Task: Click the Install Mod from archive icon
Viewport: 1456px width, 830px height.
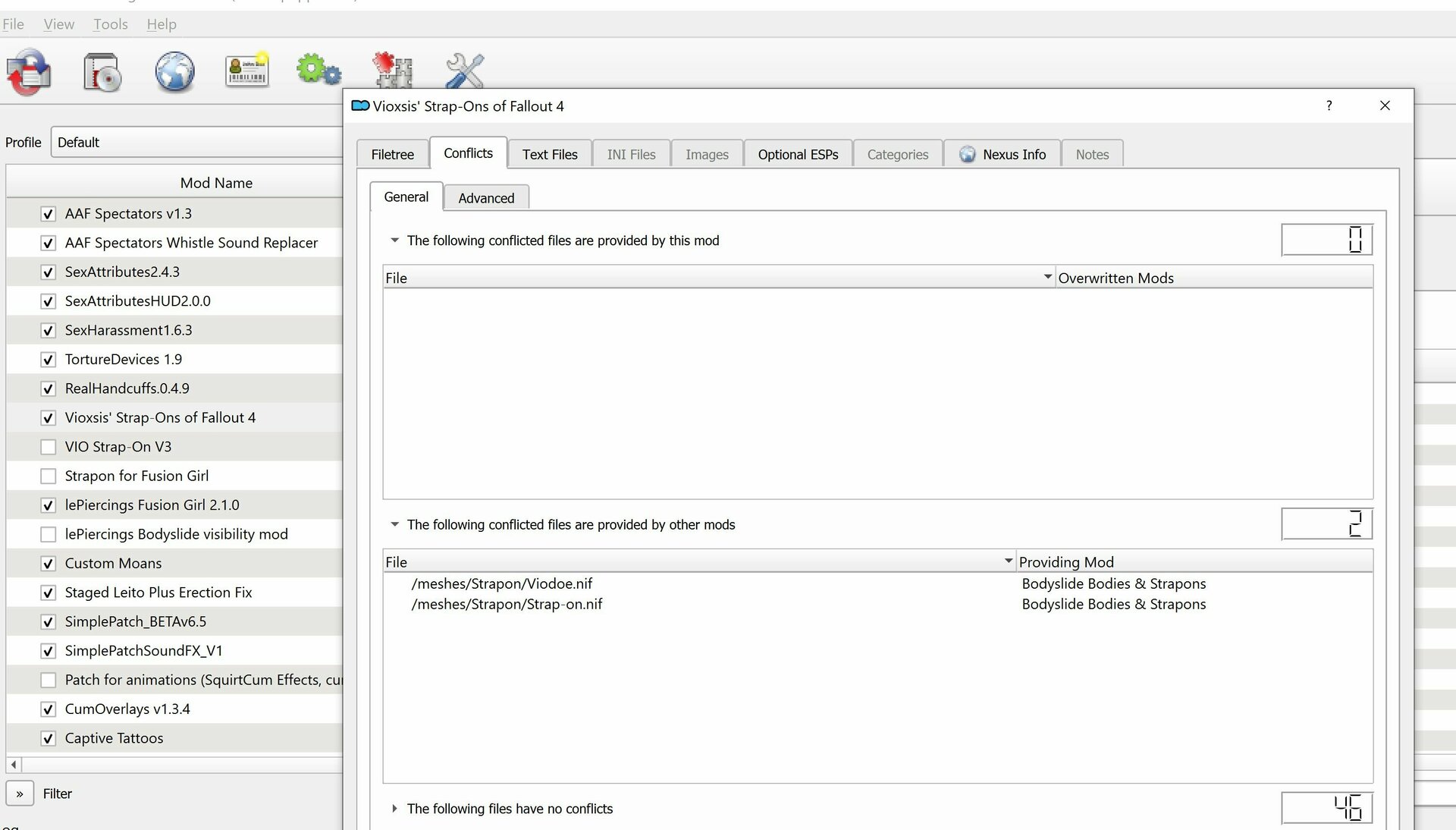Action: click(x=29, y=72)
